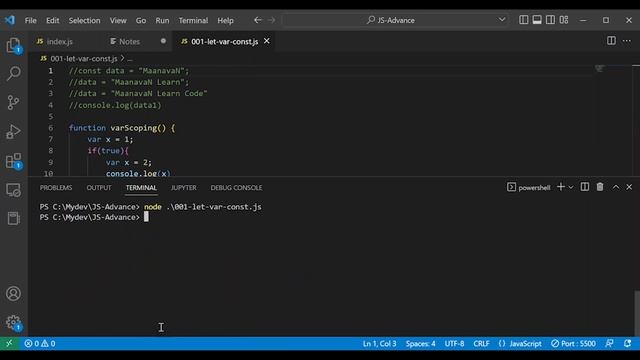Add a new terminal with plus icon

(561, 187)
